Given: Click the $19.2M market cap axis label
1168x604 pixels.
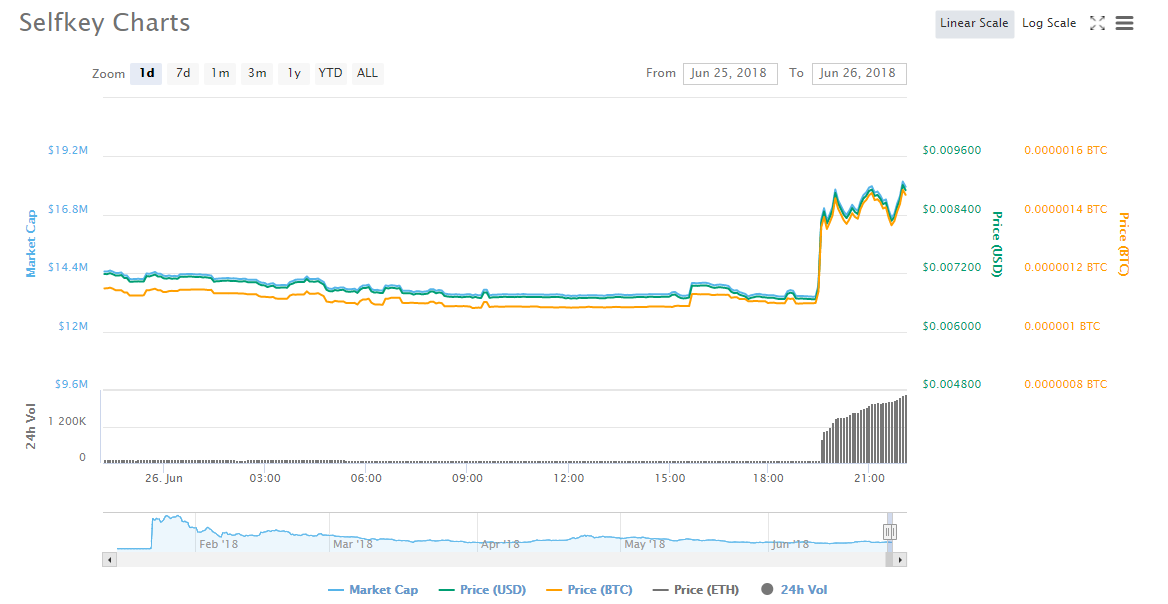Looking at the screenshot, I should [68, 150].
